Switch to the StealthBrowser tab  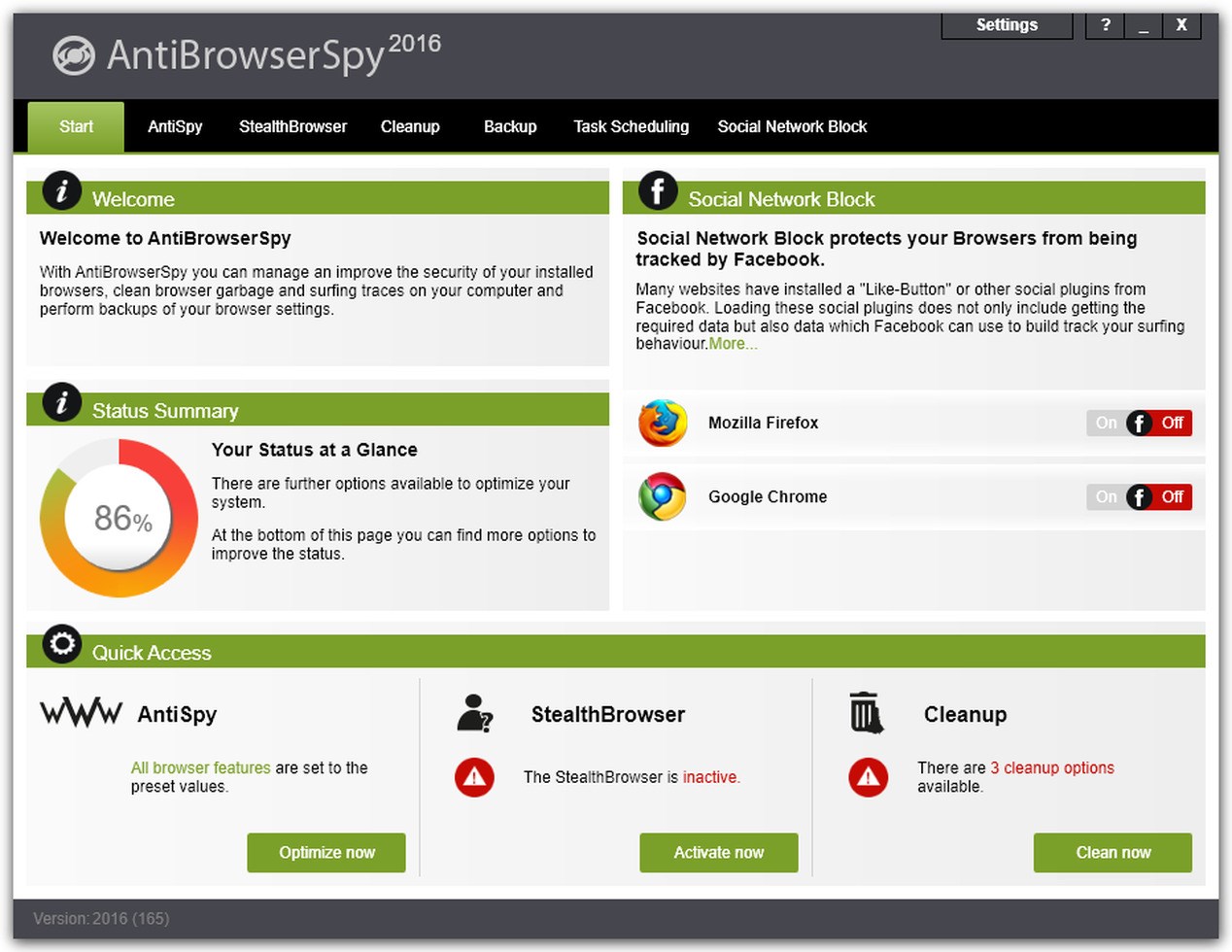coord(292,126)
